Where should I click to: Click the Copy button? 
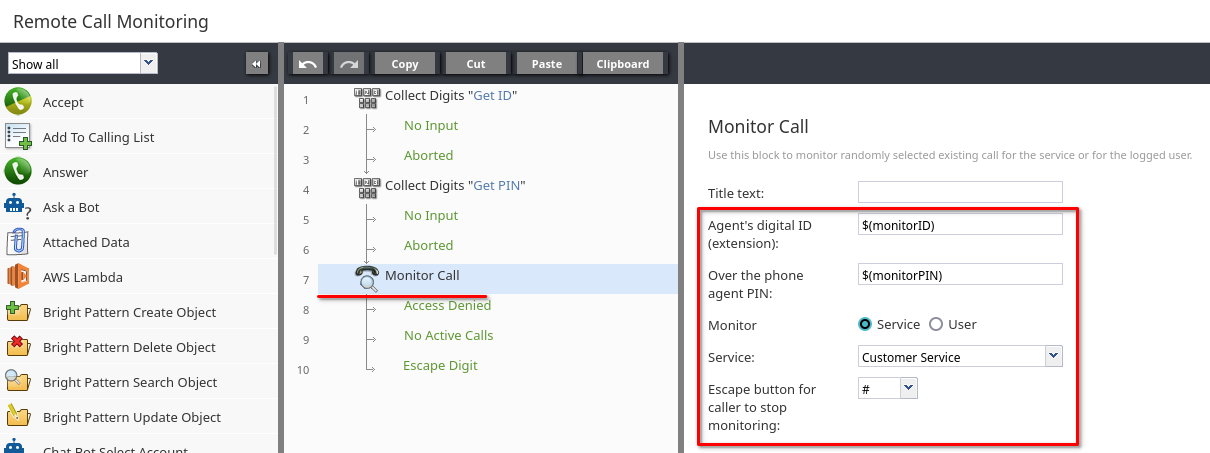click(405, 64)
